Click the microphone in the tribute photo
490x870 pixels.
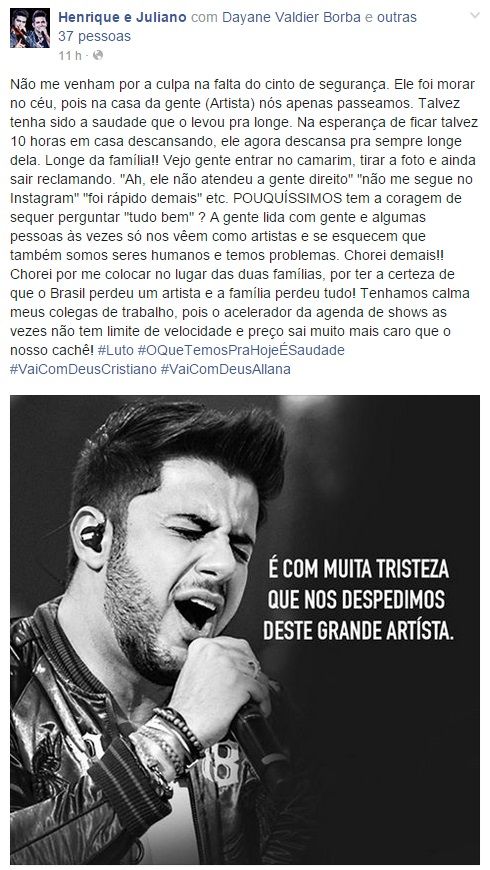pyautogui.click(x=261, y=741)
